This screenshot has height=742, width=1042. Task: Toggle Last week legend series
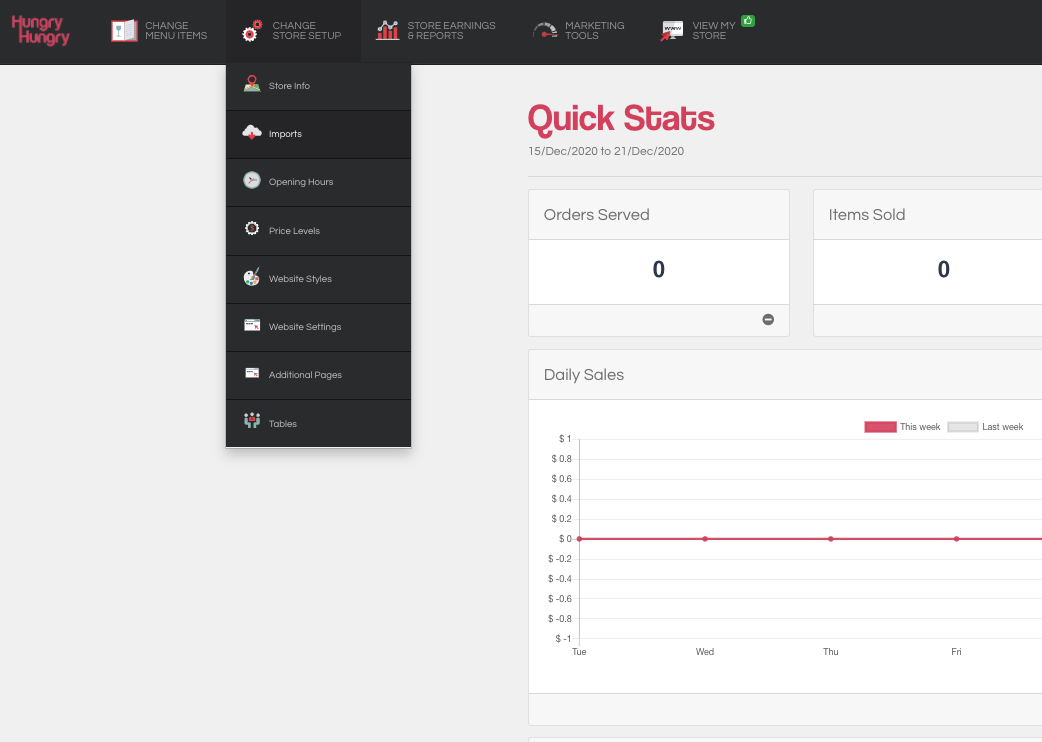point(985,427)
